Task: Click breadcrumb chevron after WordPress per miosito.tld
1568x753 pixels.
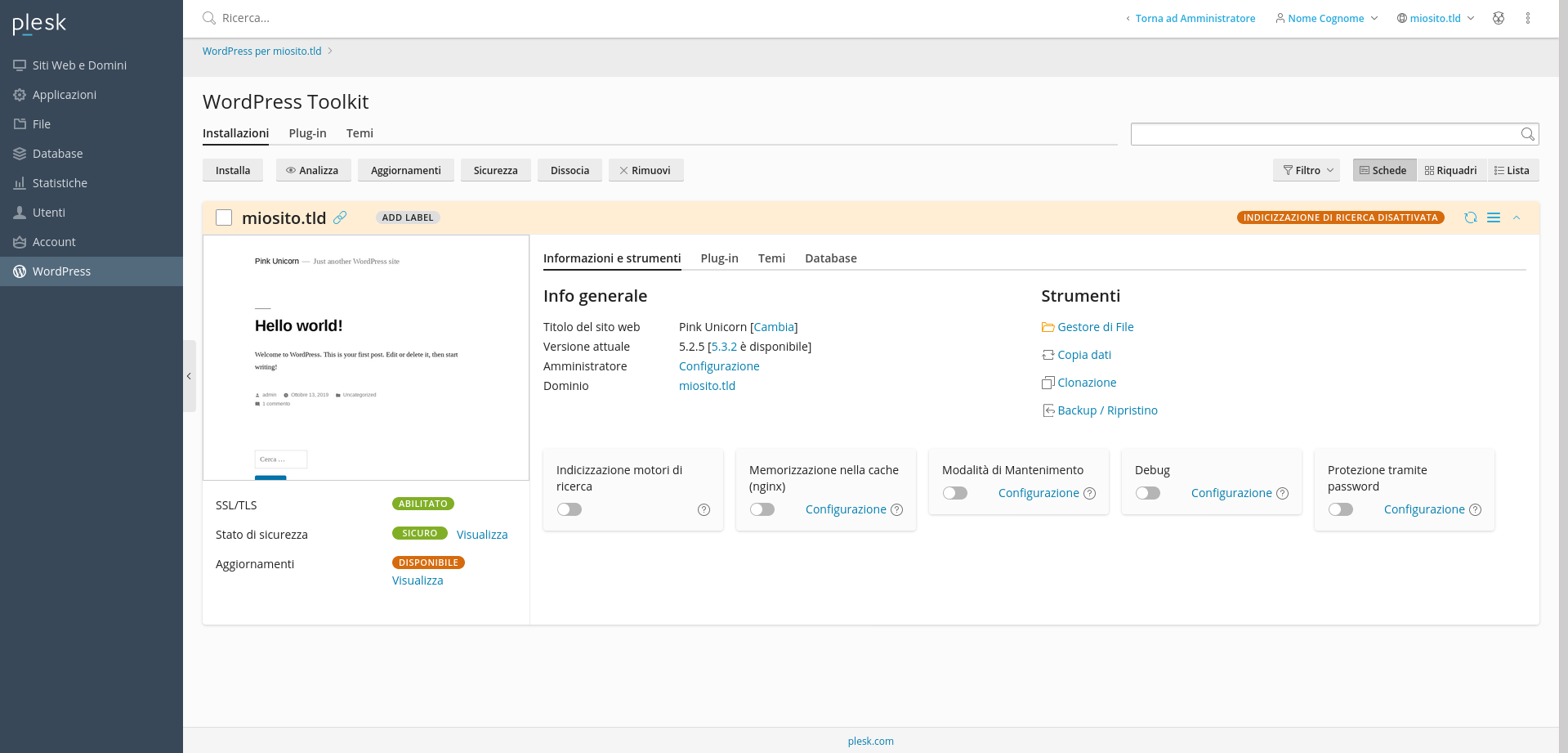Action: click(330, 51)
